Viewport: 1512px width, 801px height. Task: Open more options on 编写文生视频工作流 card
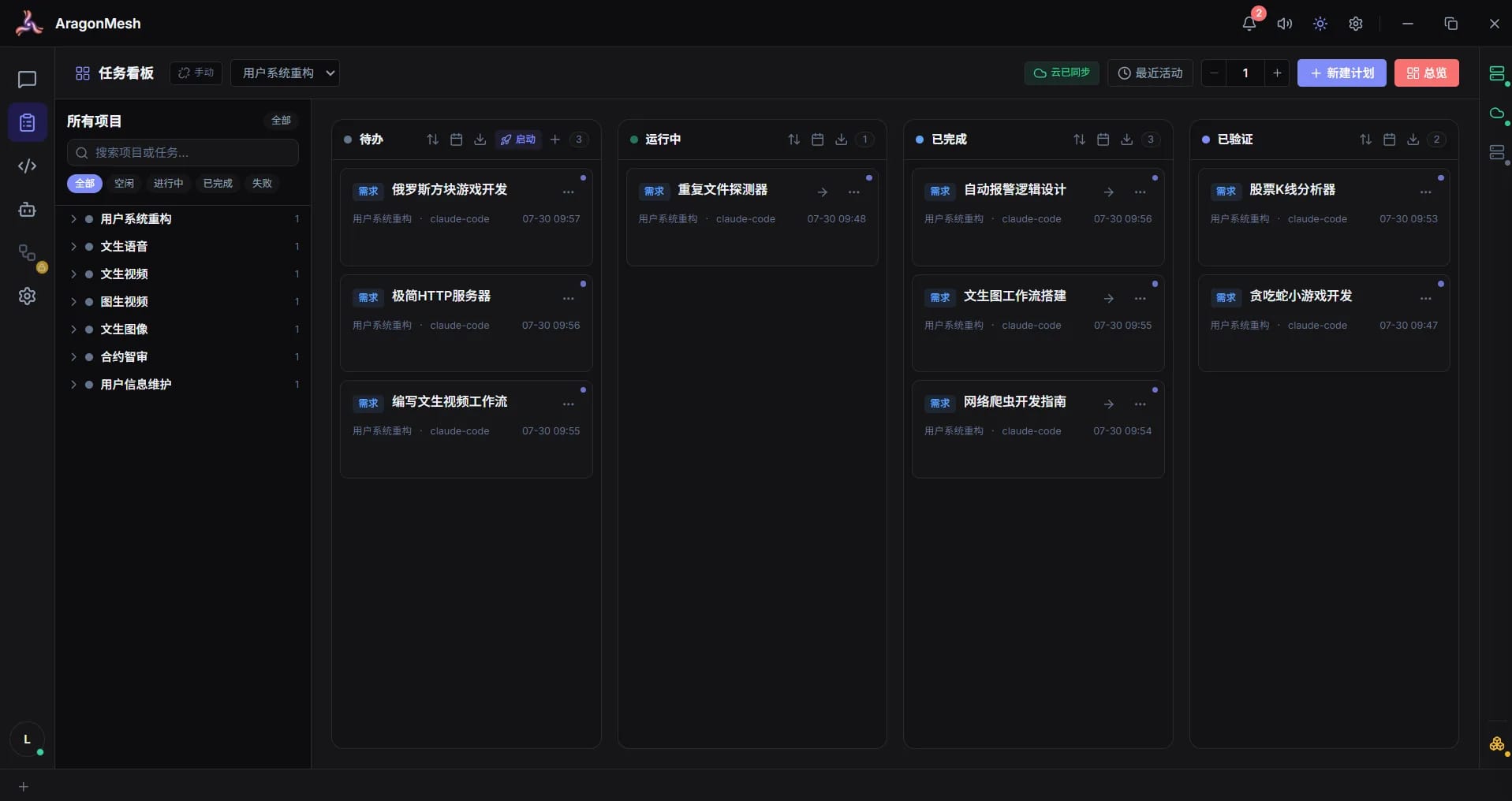coord(568,404)
